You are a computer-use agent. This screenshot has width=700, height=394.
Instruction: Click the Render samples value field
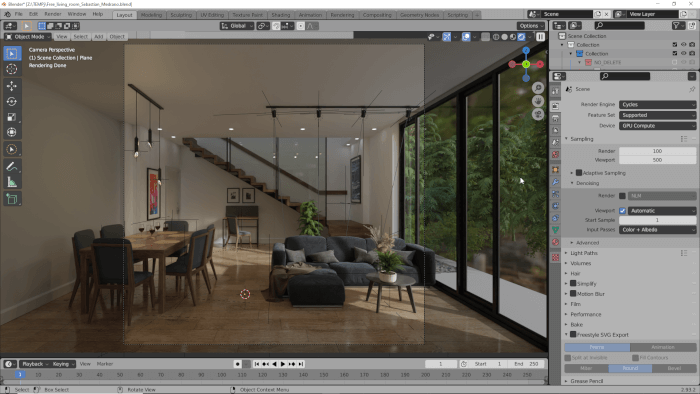tap(657, 151)
